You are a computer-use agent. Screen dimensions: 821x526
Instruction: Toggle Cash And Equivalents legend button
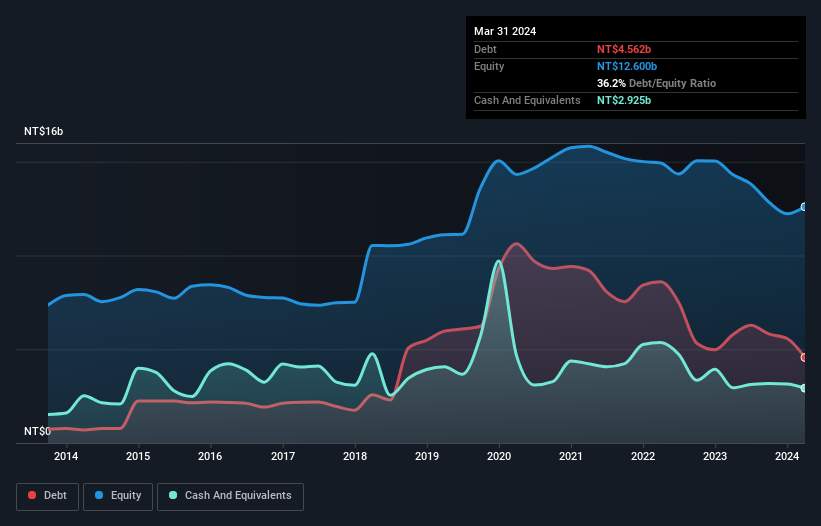point(230,496)
